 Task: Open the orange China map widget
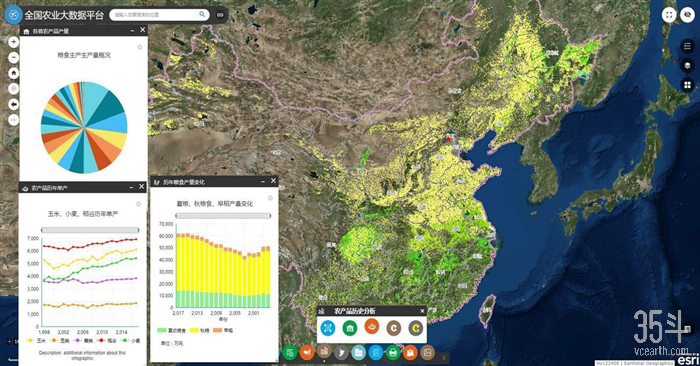(307, 353)
